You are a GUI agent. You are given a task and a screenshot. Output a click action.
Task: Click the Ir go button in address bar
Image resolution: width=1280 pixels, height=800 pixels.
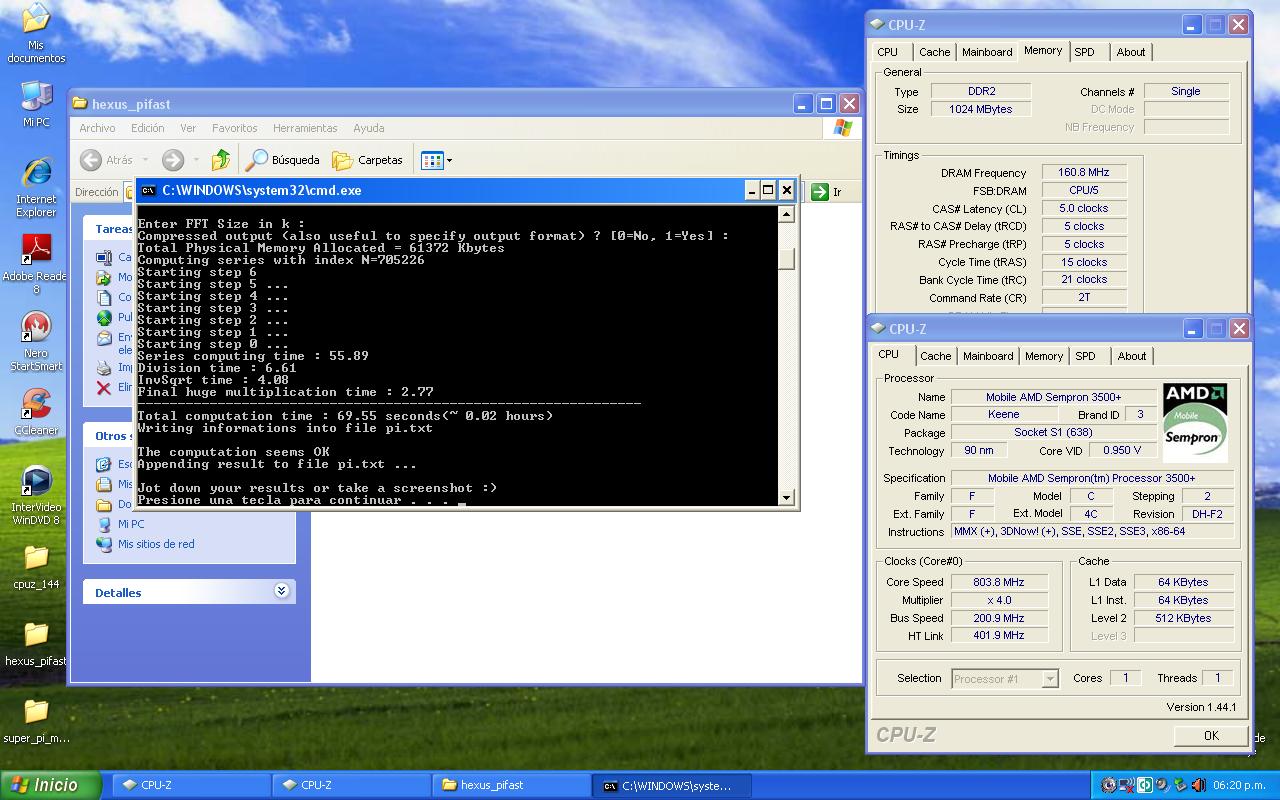point(826,192)
